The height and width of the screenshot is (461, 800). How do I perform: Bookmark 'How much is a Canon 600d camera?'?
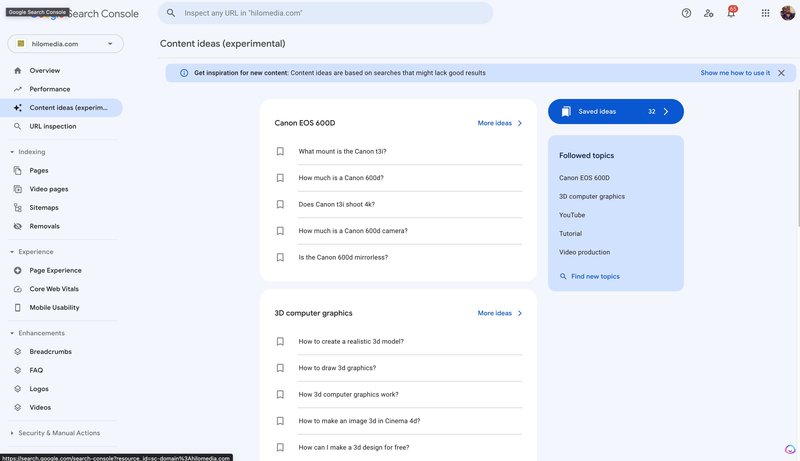point(280,231)
